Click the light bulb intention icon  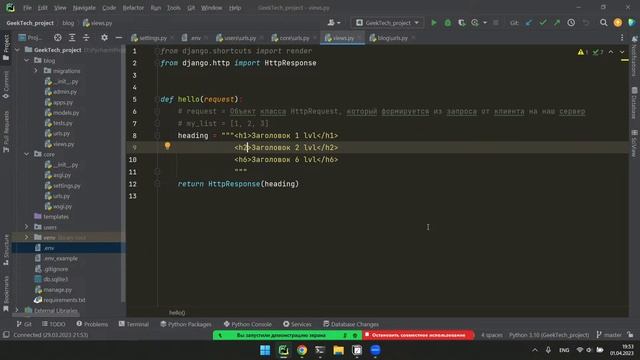click(167, 146)
